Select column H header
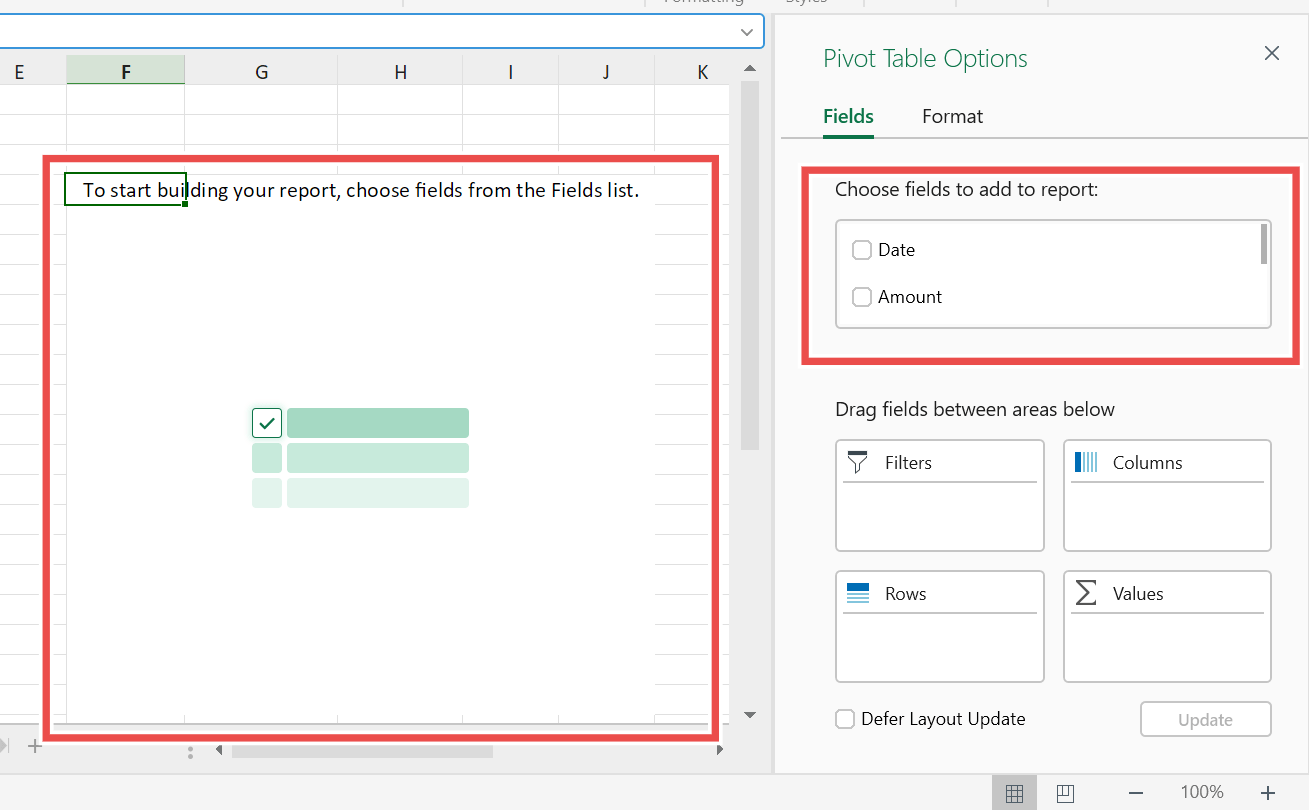The height and width of the screenshot is (810, 1309). (400, 71)
